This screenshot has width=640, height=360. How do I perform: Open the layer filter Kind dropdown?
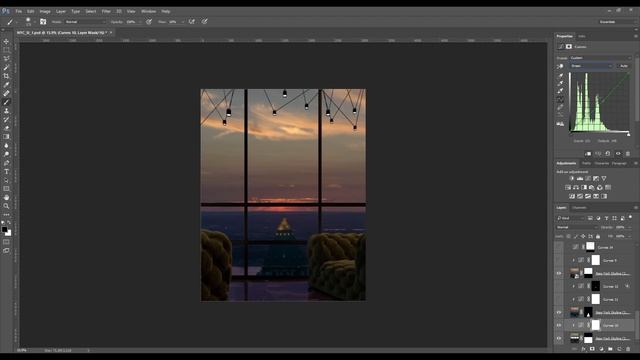(x=571, y=218)
